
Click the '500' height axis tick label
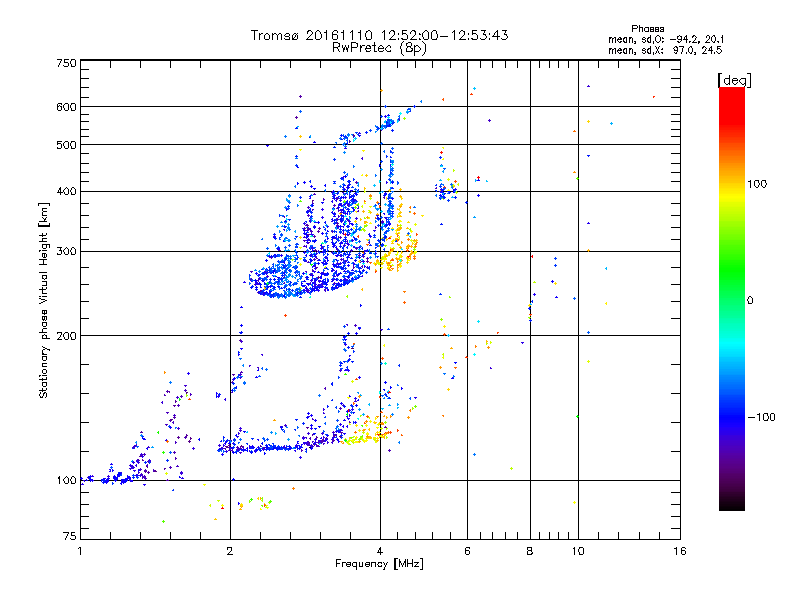click(66, 145)
